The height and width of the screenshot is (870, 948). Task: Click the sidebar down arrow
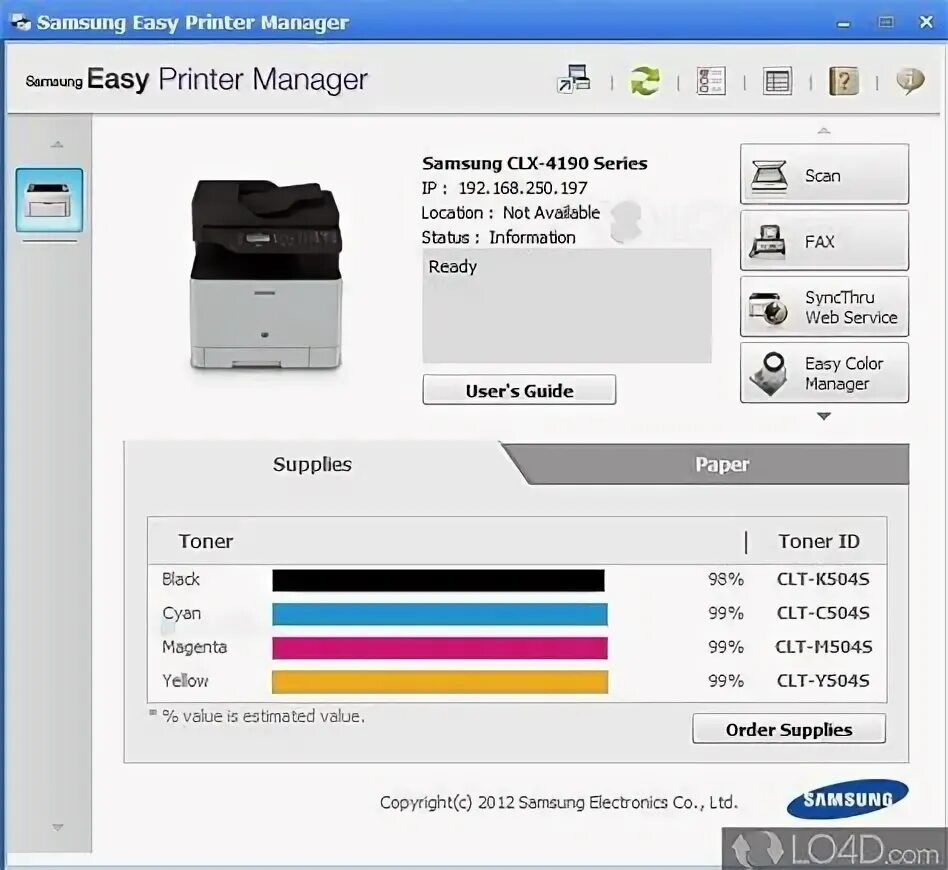tap(57, 827)
